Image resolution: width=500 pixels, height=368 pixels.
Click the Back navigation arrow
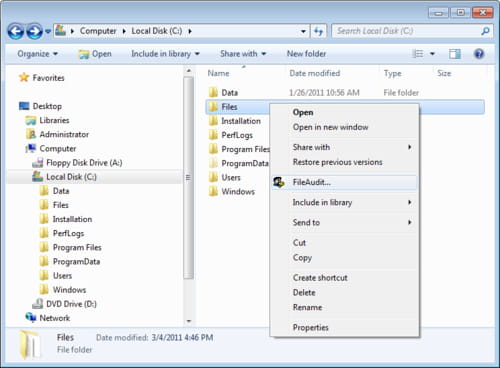coord(16,32)
